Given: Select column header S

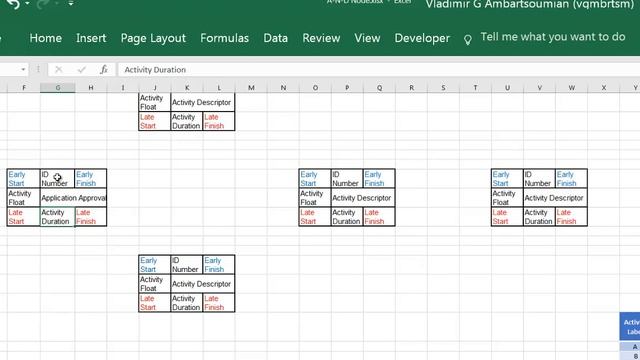Looking at the screenshot, I should point(443,88).
